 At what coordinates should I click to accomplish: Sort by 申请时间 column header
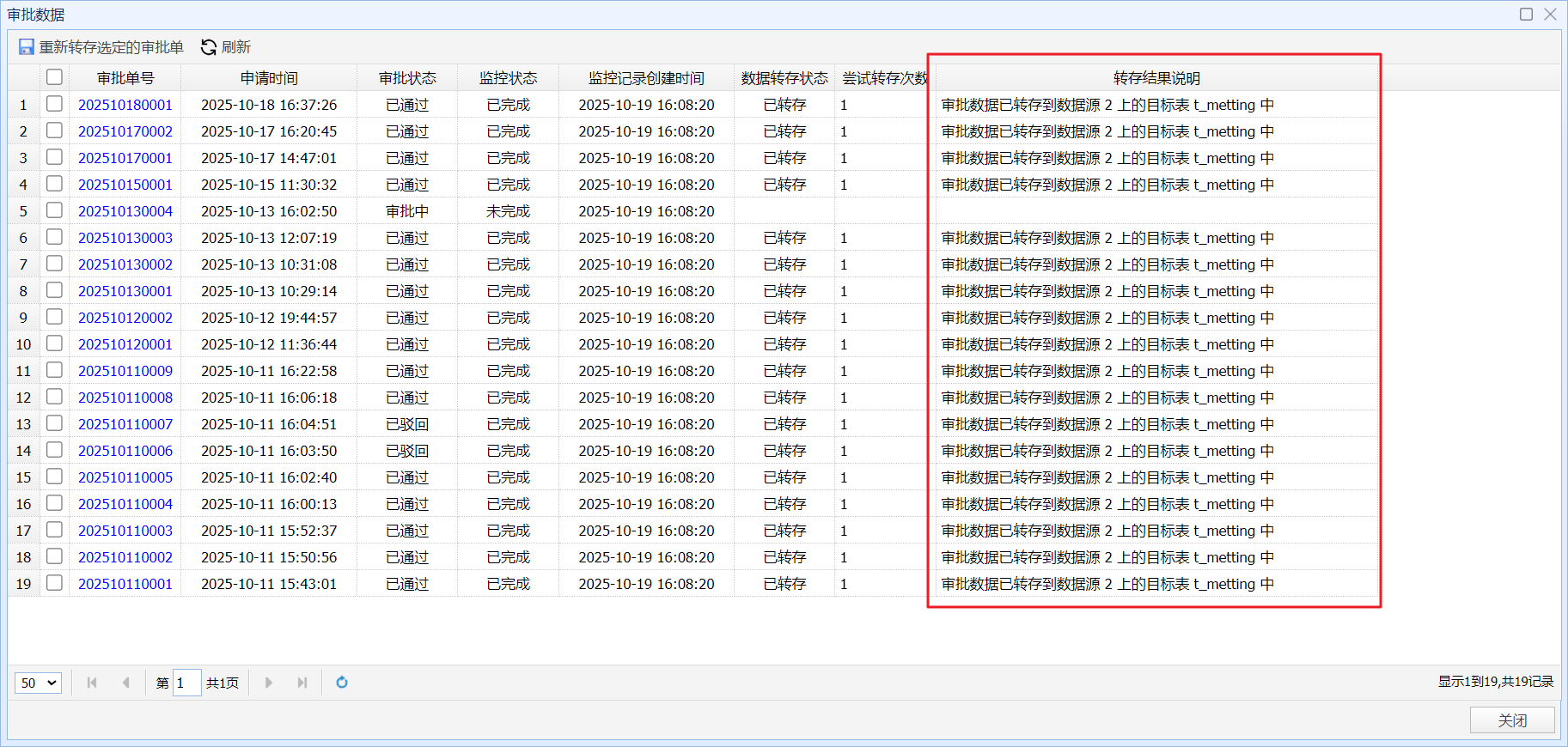[x=269, y=78]
